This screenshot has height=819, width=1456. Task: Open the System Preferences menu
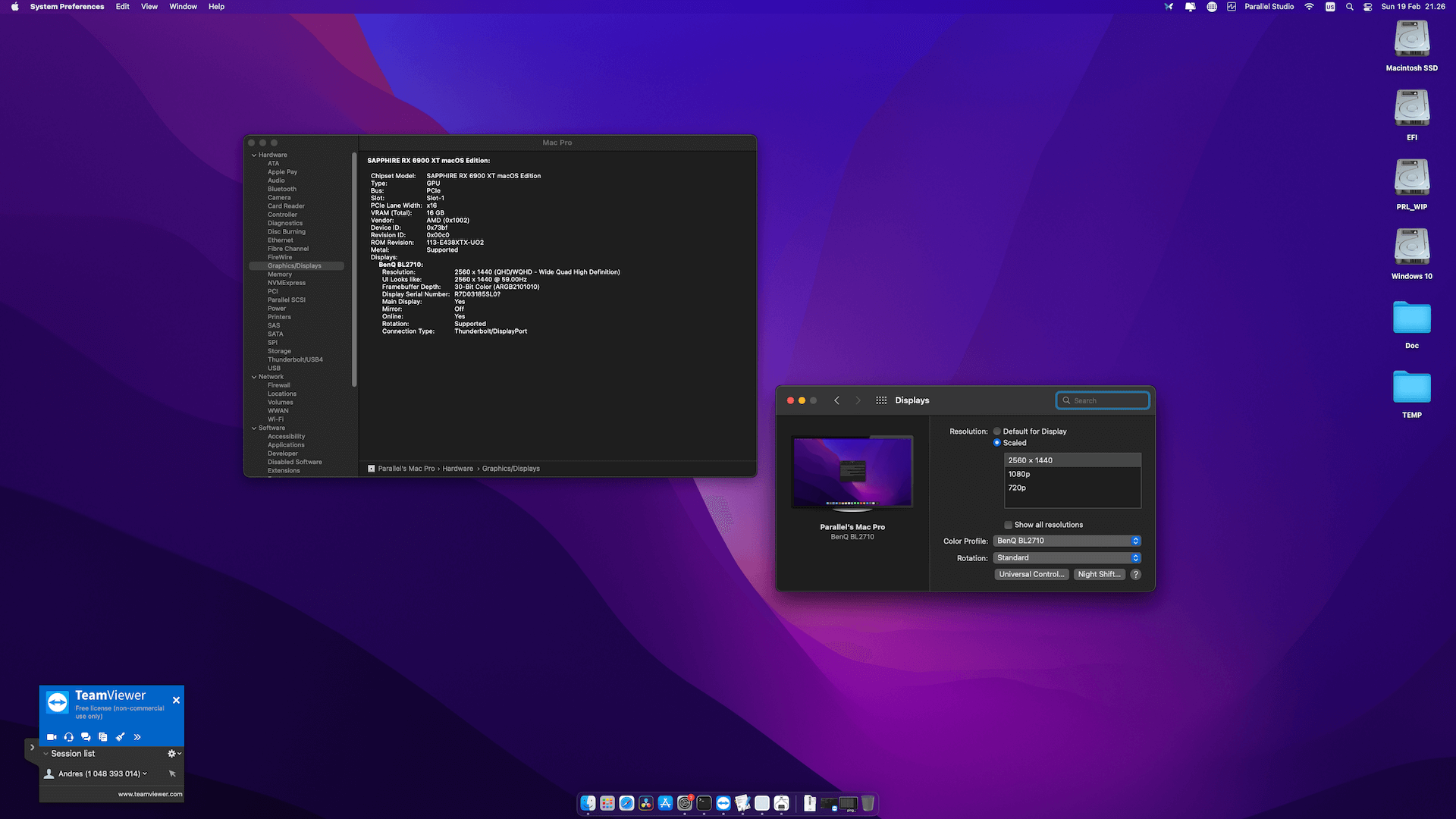point(67,7)
